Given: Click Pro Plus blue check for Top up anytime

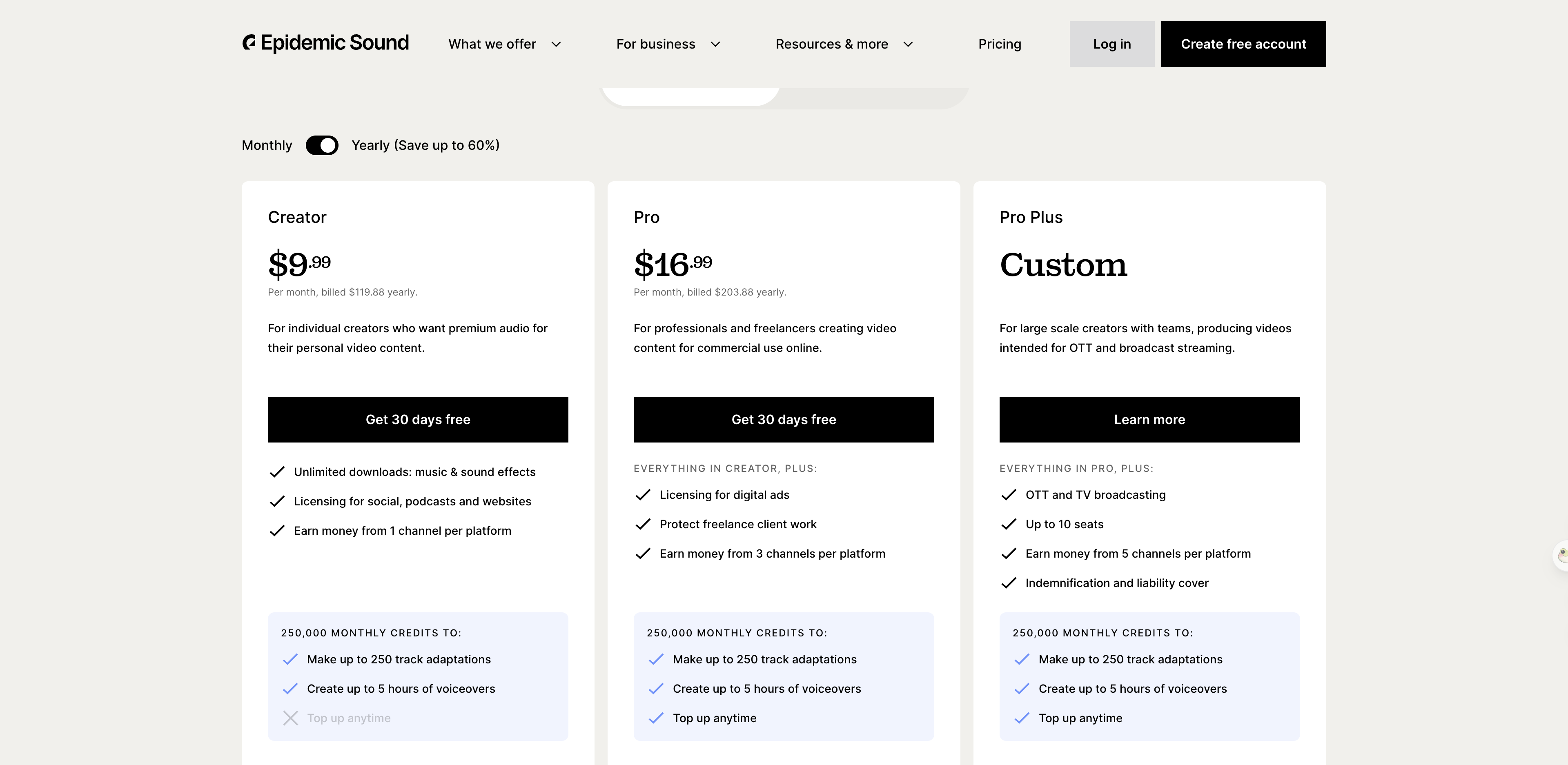Looking at the screenshot, I should (1022, 718).
